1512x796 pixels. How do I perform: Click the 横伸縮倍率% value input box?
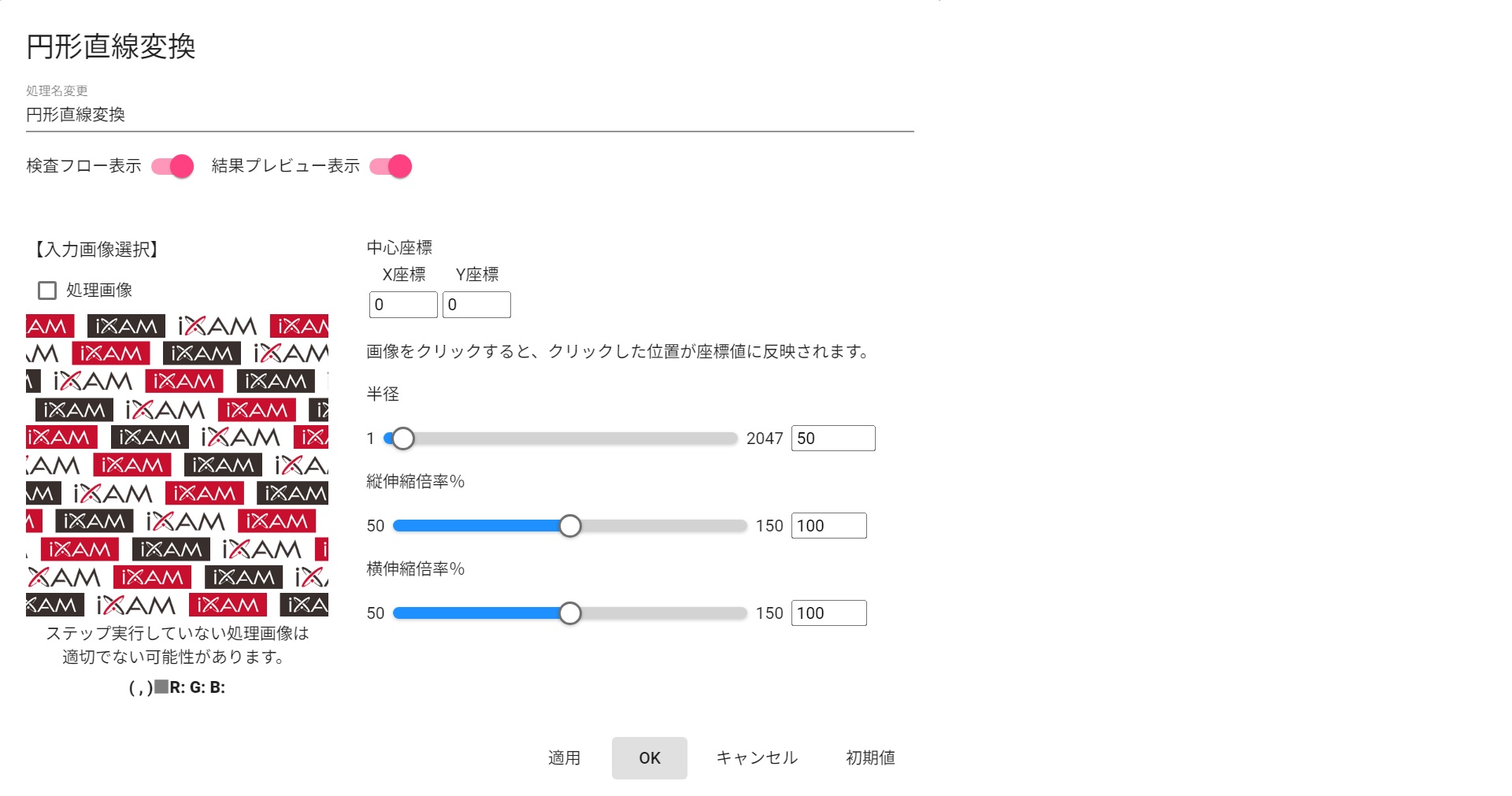pos(828,613)
